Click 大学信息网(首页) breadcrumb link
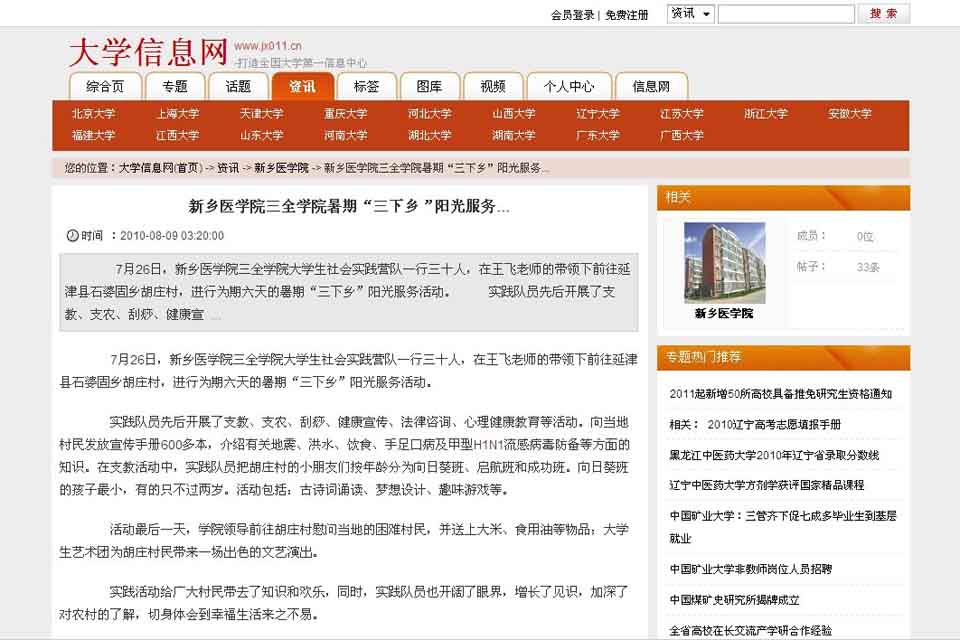 coord(160,168)
